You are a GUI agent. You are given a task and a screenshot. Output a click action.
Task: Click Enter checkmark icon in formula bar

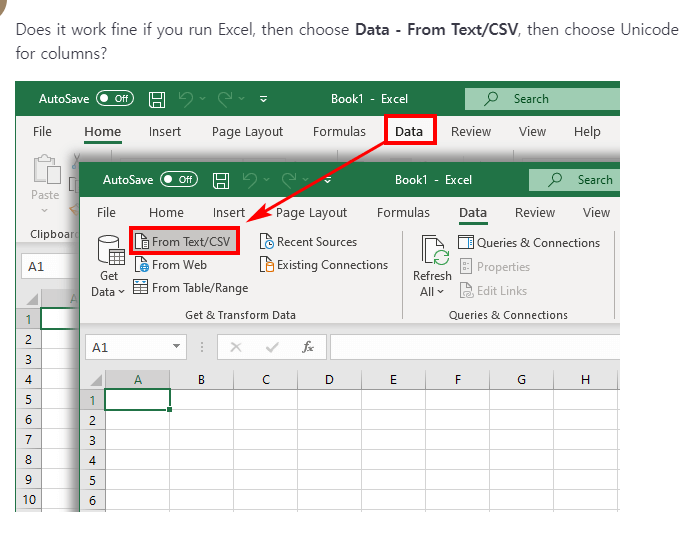click(272, 347)
